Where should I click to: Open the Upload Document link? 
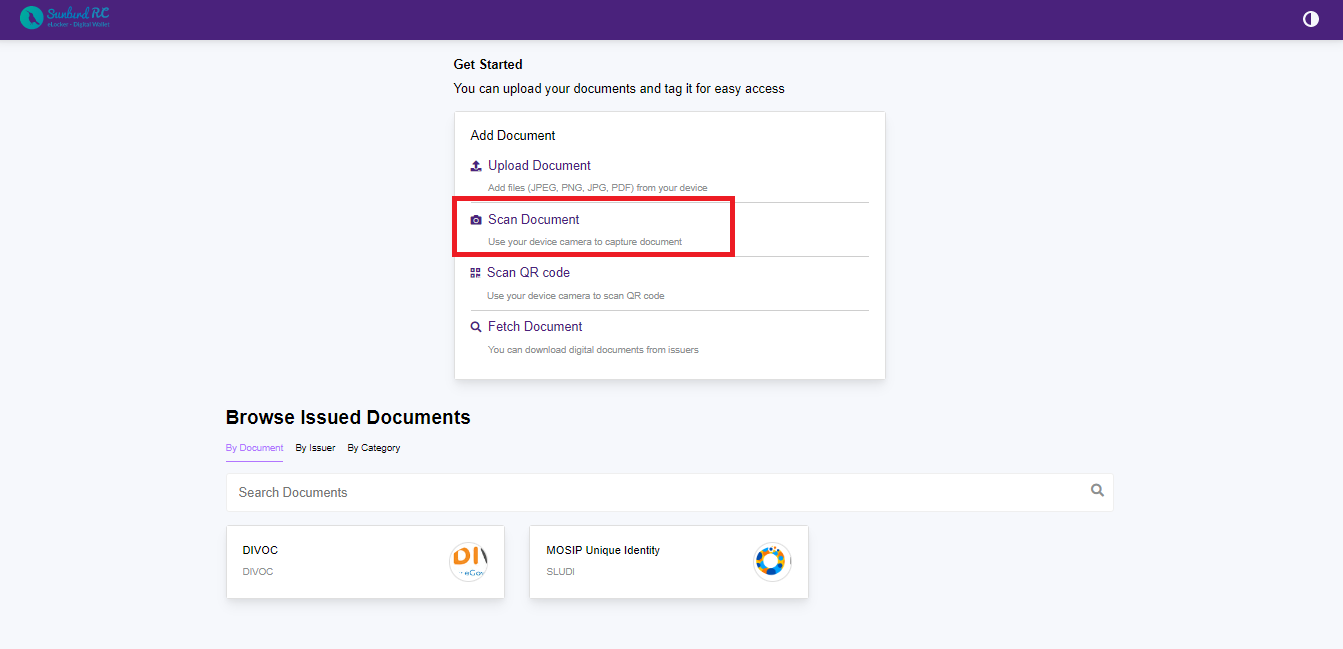click(539, 166)
